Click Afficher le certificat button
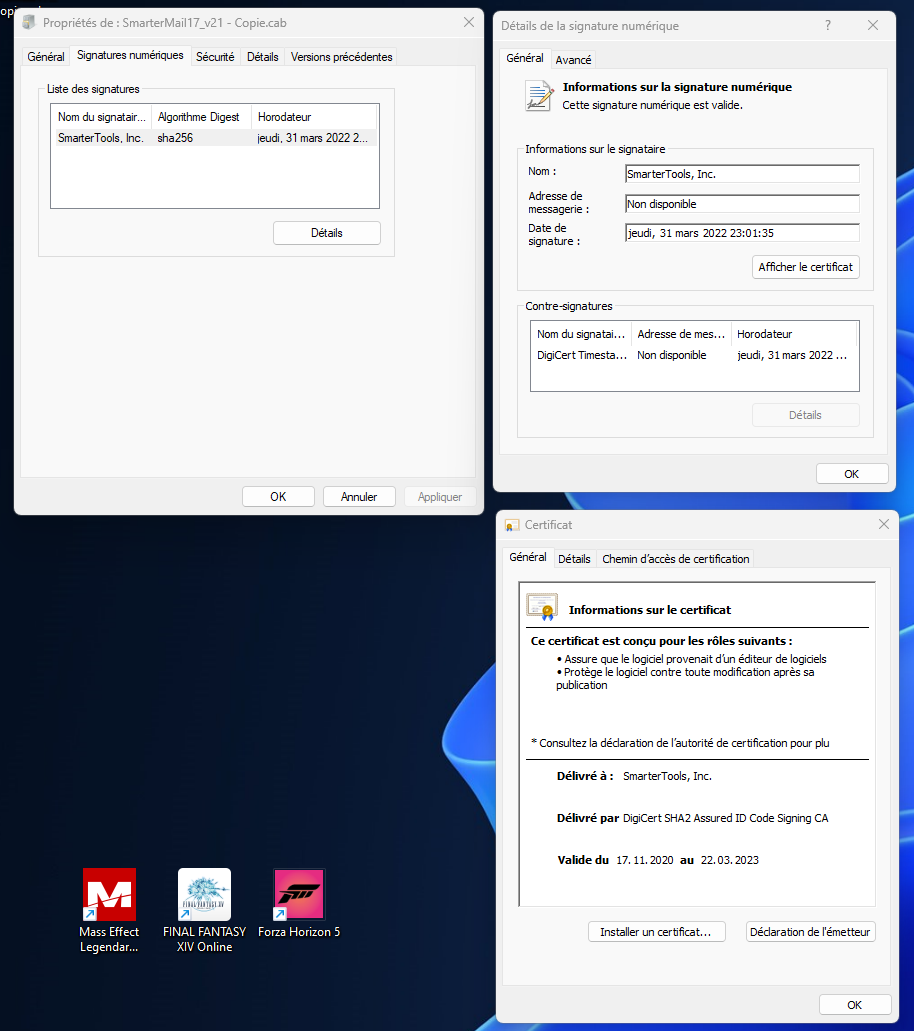This screenshot has height=1031, width=914. (805, 267)
